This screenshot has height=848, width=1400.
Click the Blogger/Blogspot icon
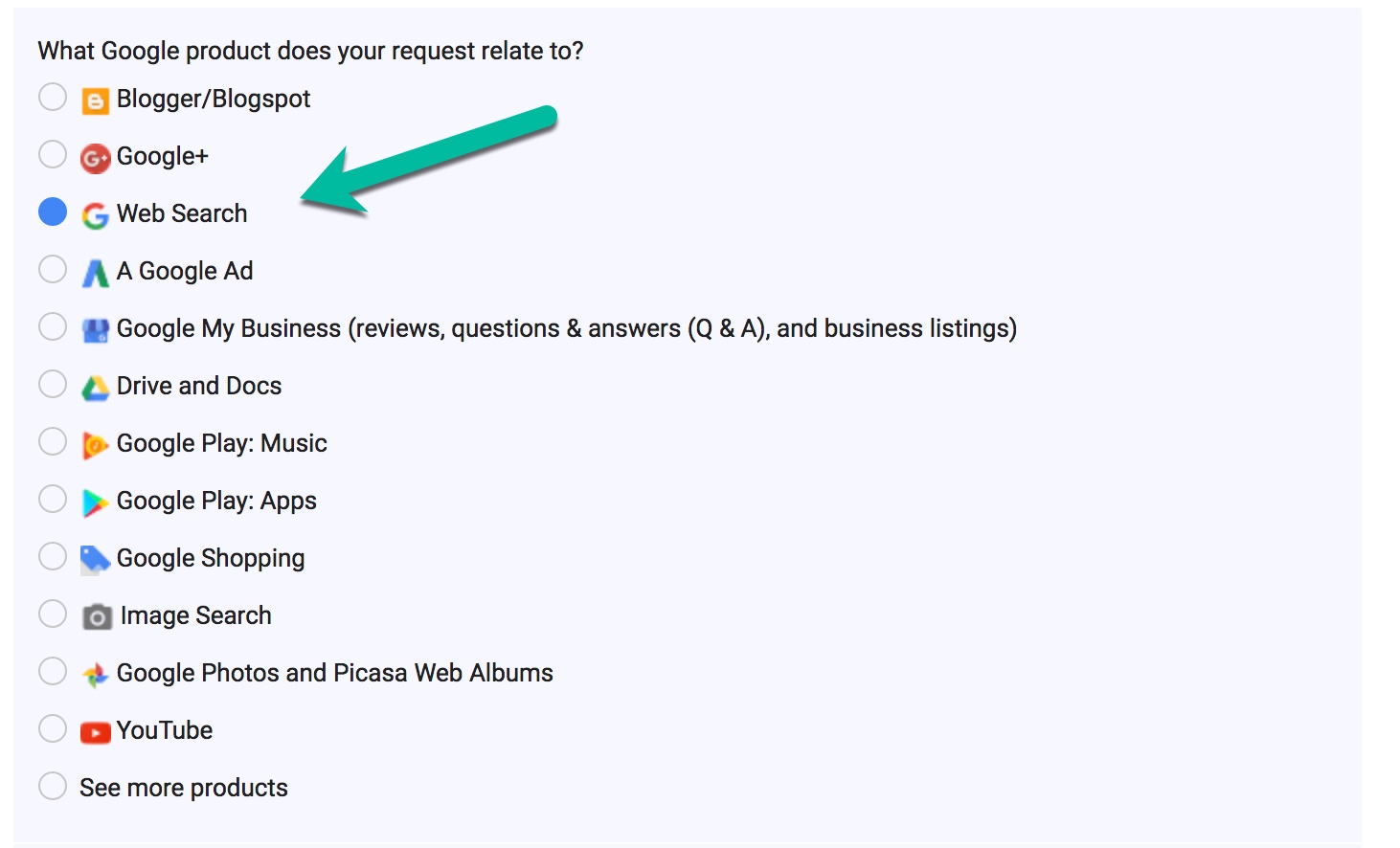pos(94,98)
